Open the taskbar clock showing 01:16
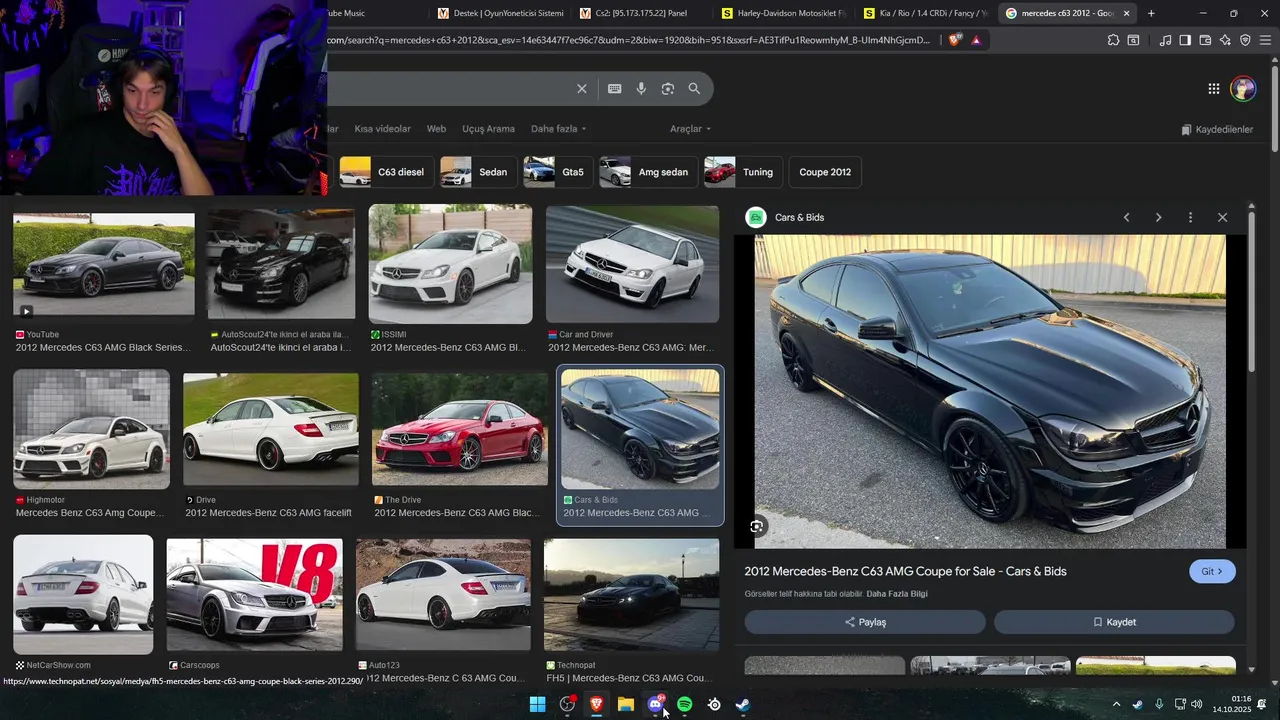Image resolution: width=1280 pixels, height=720 pixels. [x=1231, y=704]
